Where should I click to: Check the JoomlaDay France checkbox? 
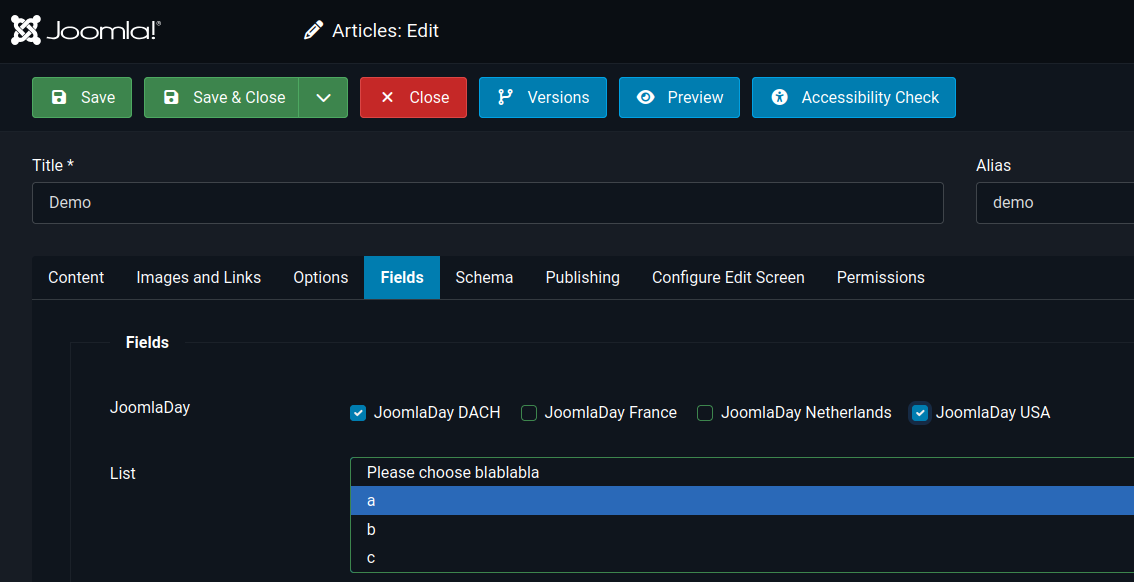(x=529, y=413)
